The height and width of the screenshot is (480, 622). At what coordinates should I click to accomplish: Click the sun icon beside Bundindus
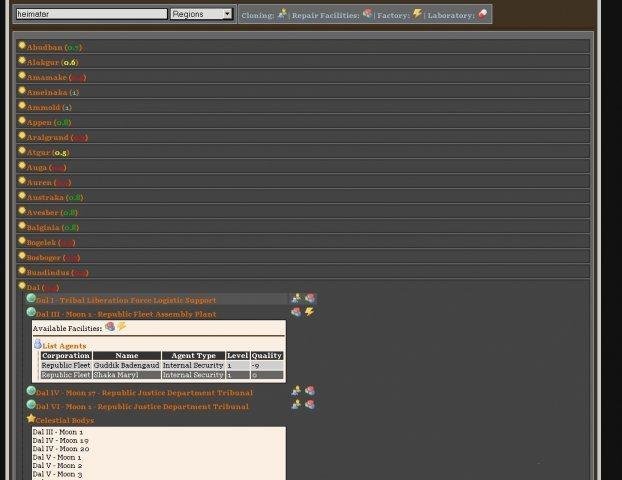click(22, 271)
